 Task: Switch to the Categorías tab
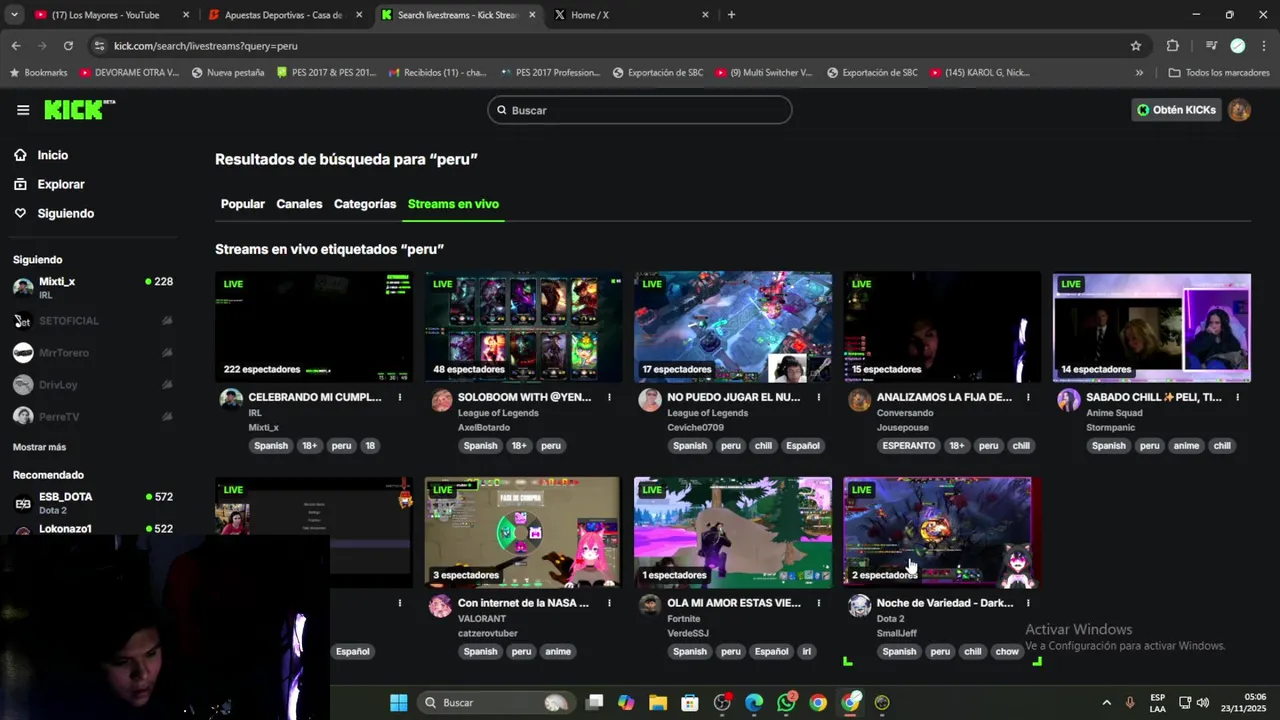[x=365, y=204]
